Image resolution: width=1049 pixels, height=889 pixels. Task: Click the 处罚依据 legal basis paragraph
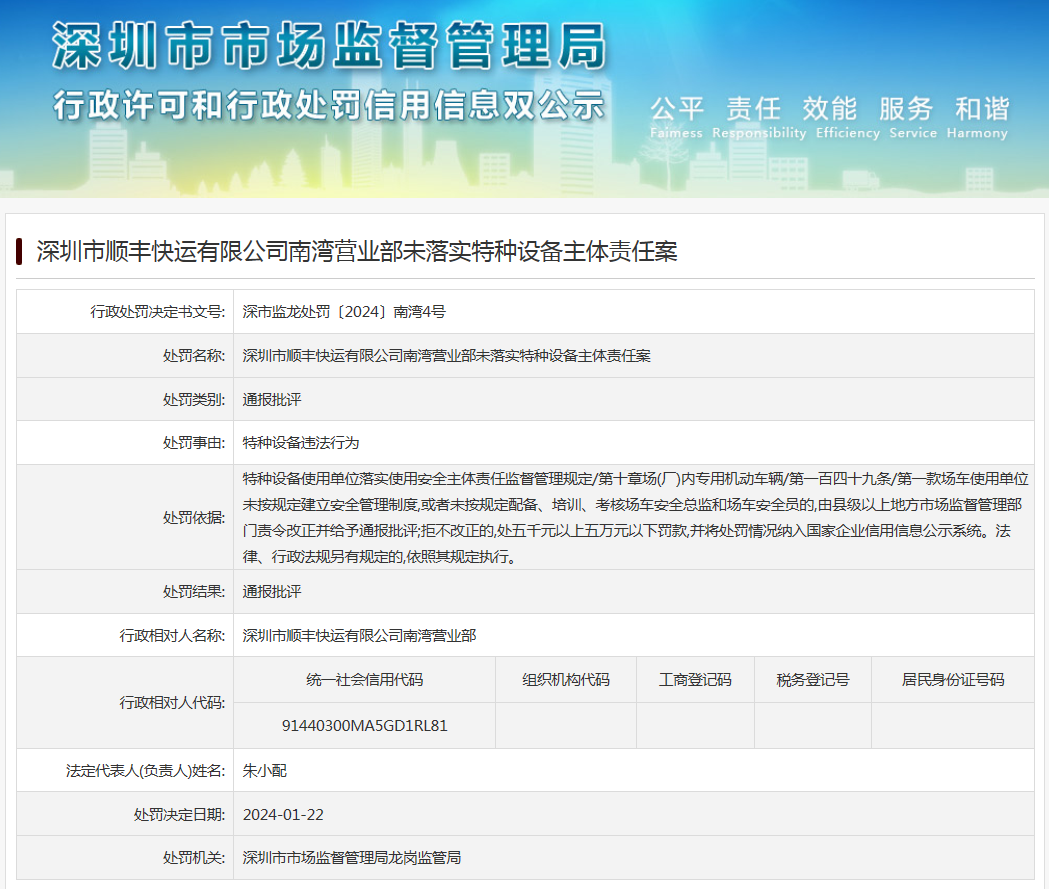coord(635,518)
